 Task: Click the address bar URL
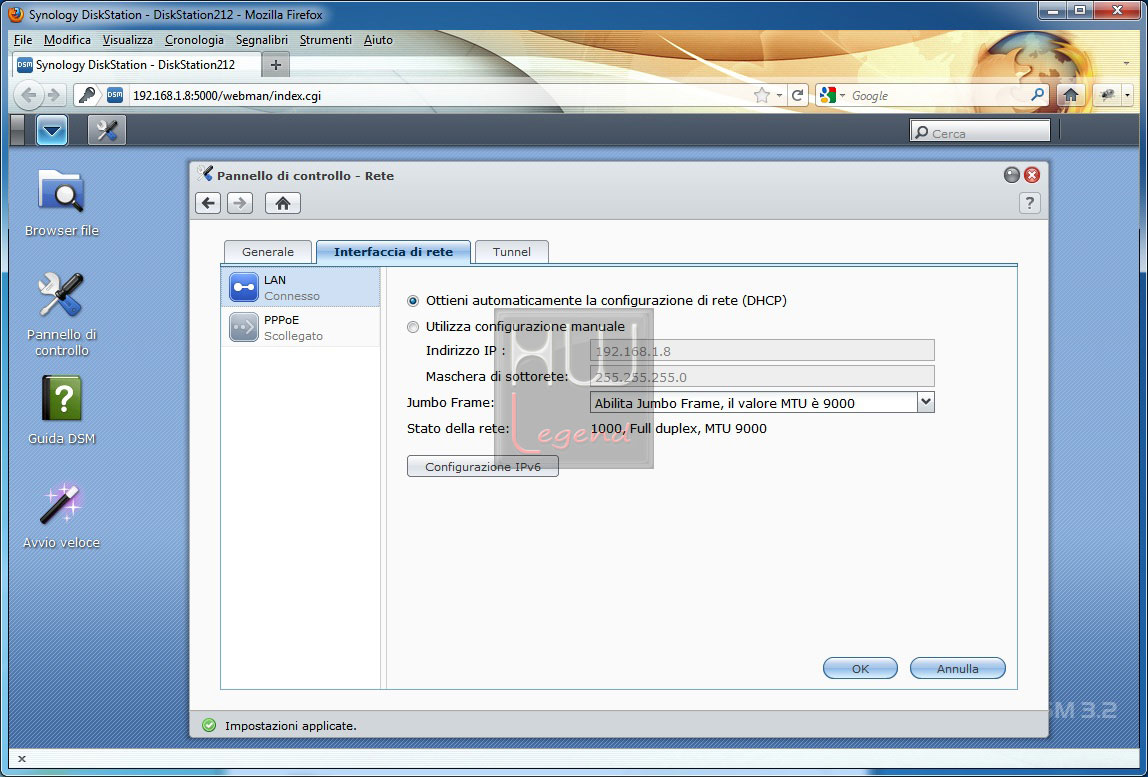[227, 96]
